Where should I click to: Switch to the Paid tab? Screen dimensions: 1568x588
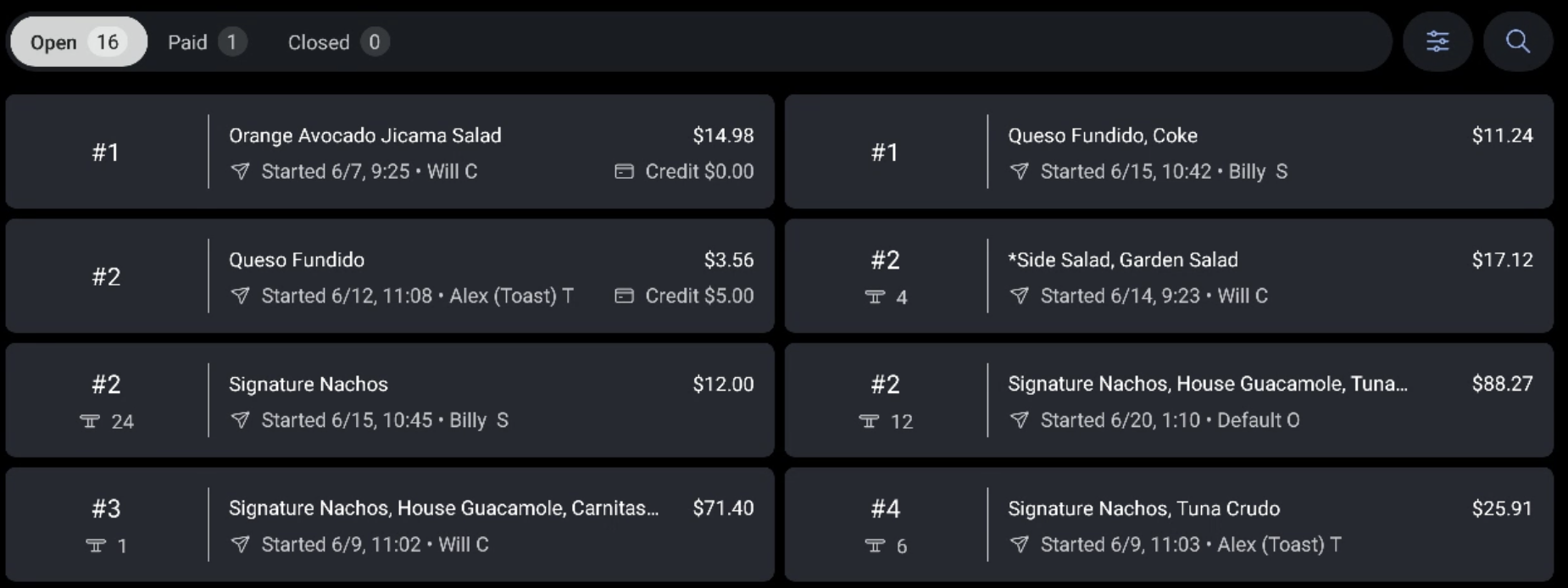[x=206, y=42]
